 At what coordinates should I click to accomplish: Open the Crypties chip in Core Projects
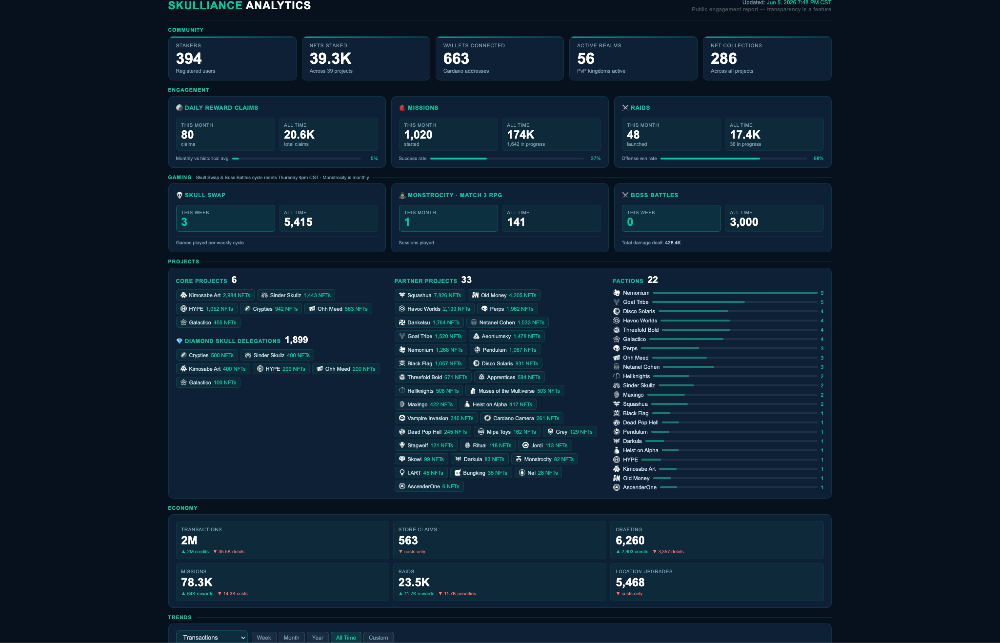click(271, 309)
